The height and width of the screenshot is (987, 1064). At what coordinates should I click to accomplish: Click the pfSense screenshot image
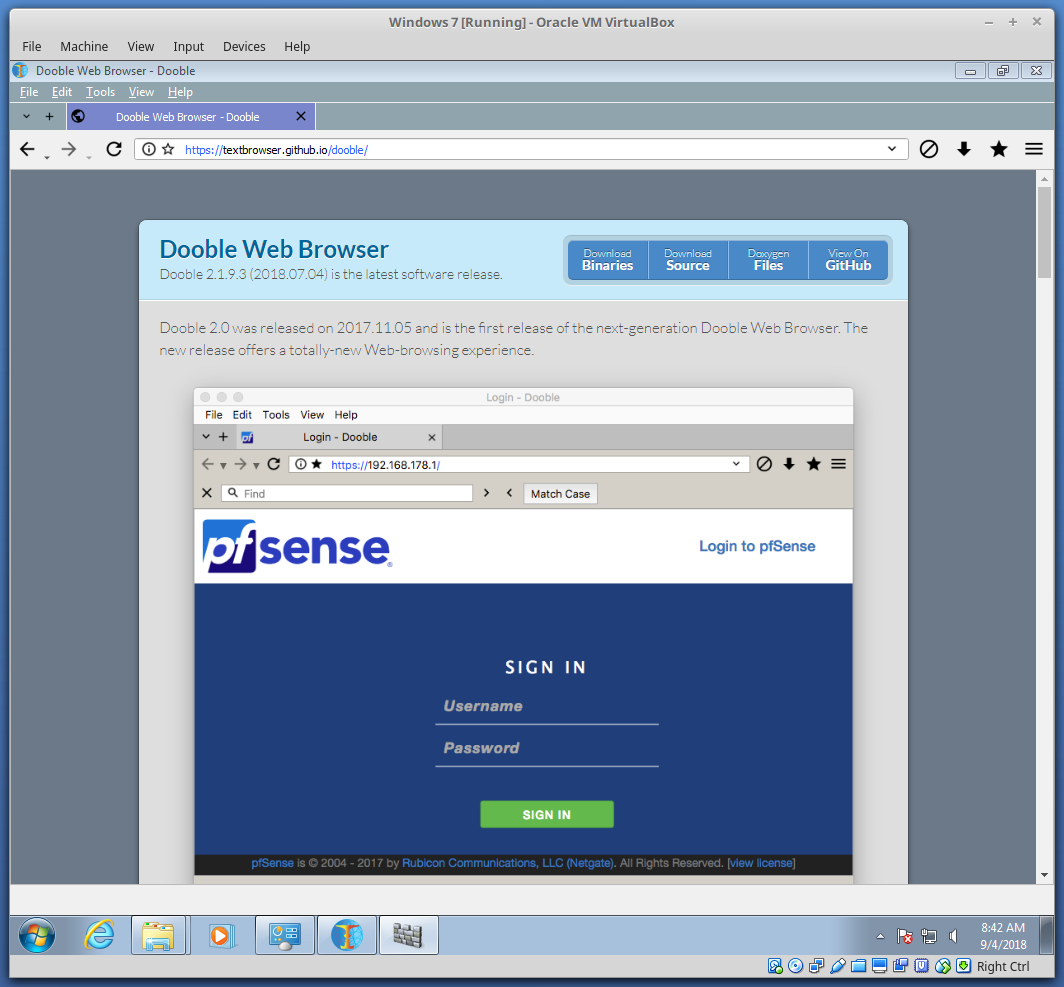[523, 635]
